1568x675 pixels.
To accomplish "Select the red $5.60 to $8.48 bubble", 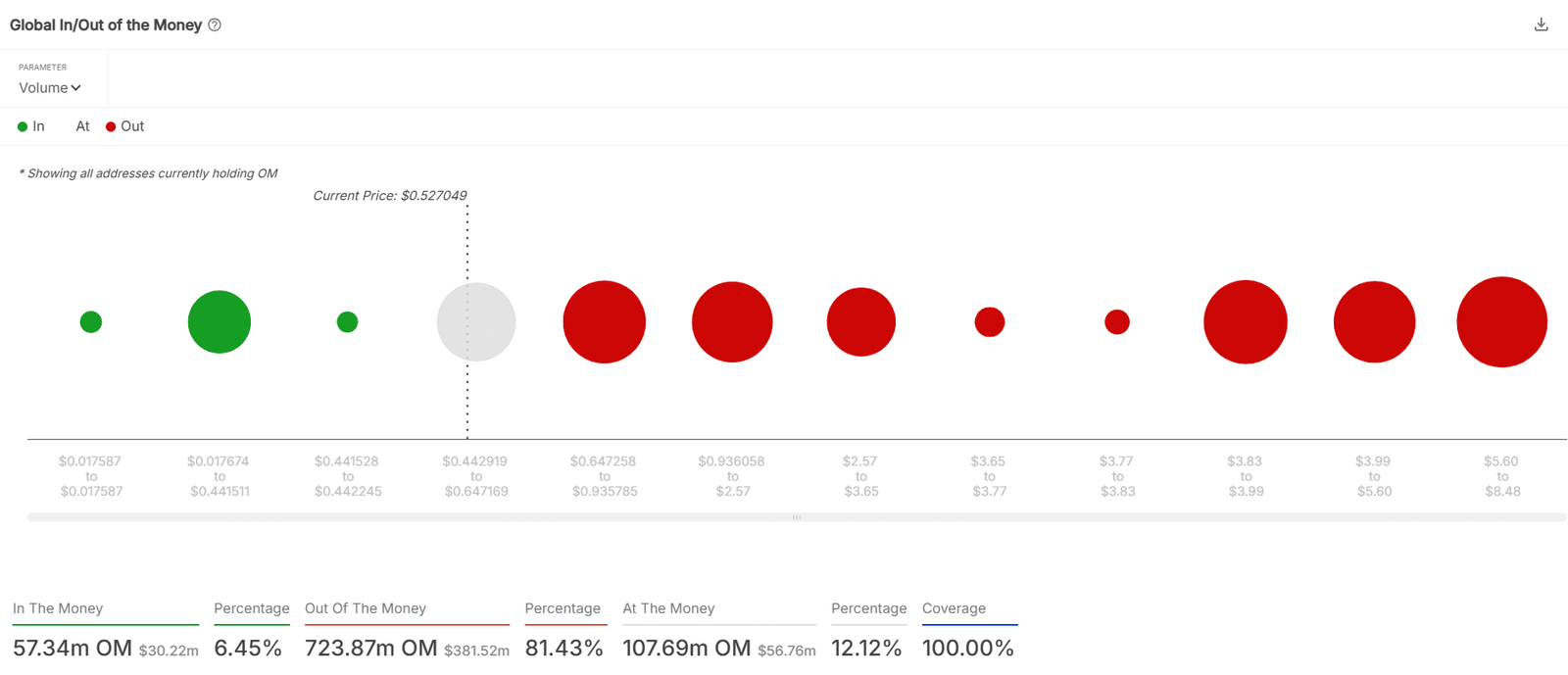I will [x=1501, y=321].
